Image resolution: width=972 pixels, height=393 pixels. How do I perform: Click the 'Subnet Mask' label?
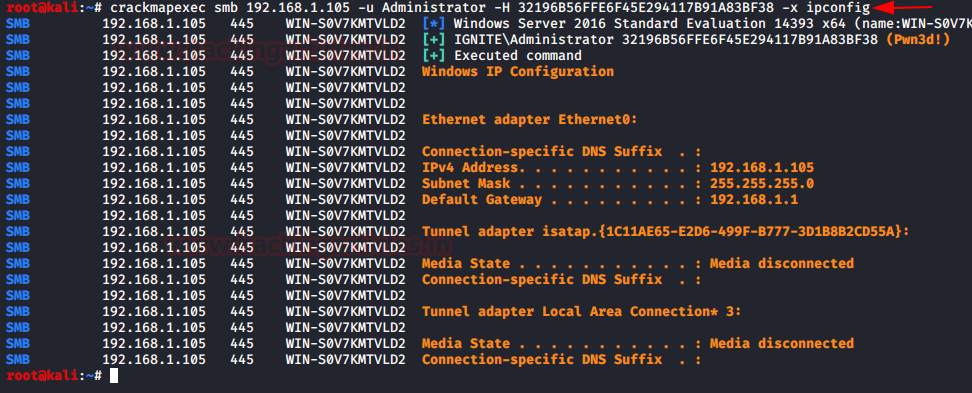466,183
